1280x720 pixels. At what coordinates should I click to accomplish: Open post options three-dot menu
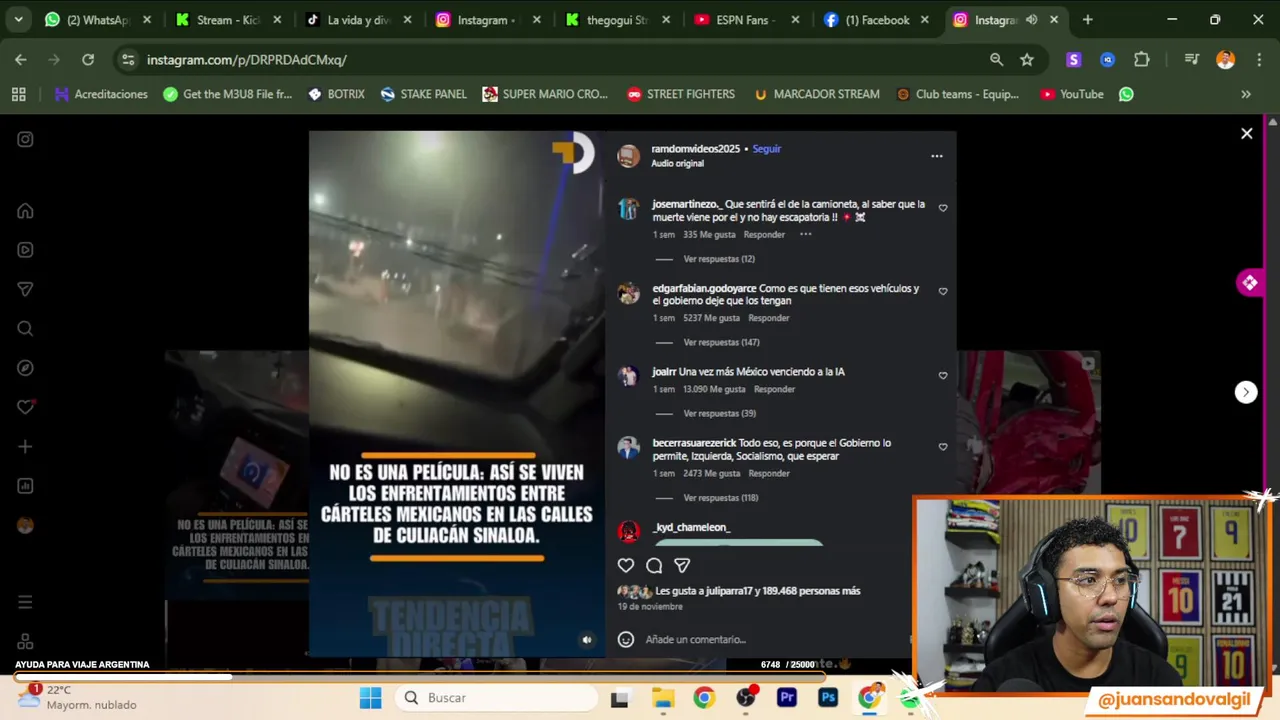click(937, 156)
